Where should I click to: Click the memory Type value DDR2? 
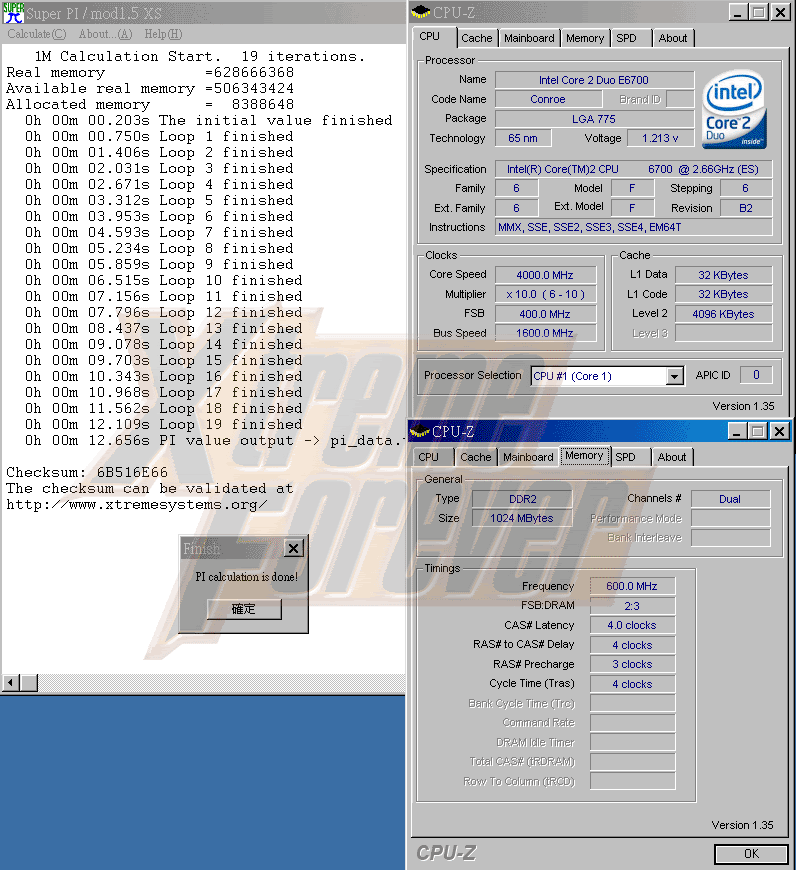tap(522, 499)
